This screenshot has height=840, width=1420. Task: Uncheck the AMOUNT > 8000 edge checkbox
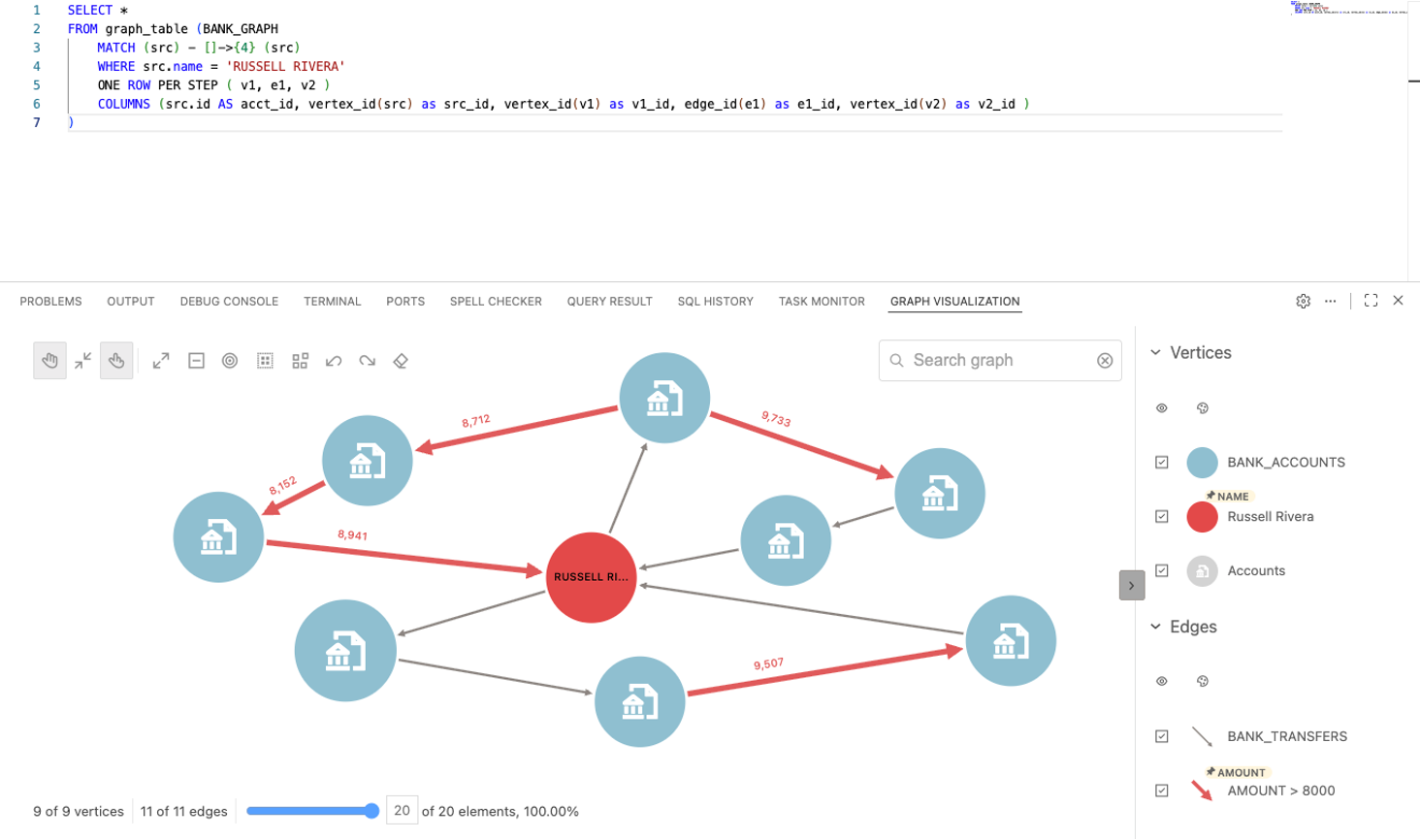tap(1162, 791)
